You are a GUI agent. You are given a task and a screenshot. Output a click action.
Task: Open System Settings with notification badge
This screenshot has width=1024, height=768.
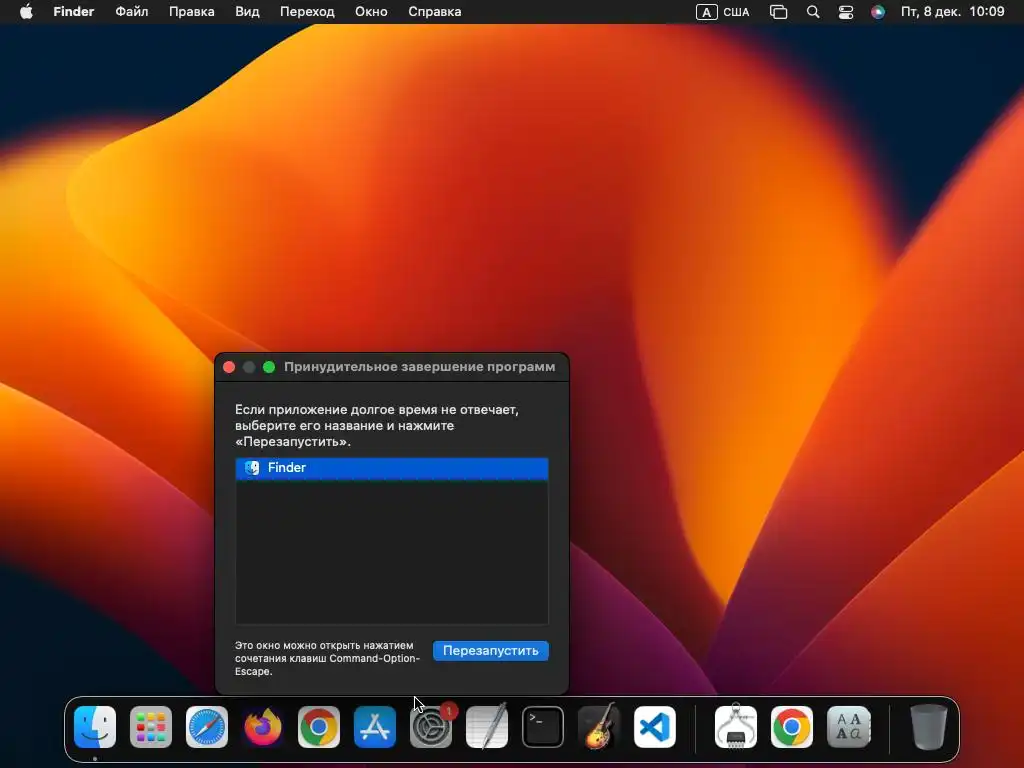coord(431,727)
